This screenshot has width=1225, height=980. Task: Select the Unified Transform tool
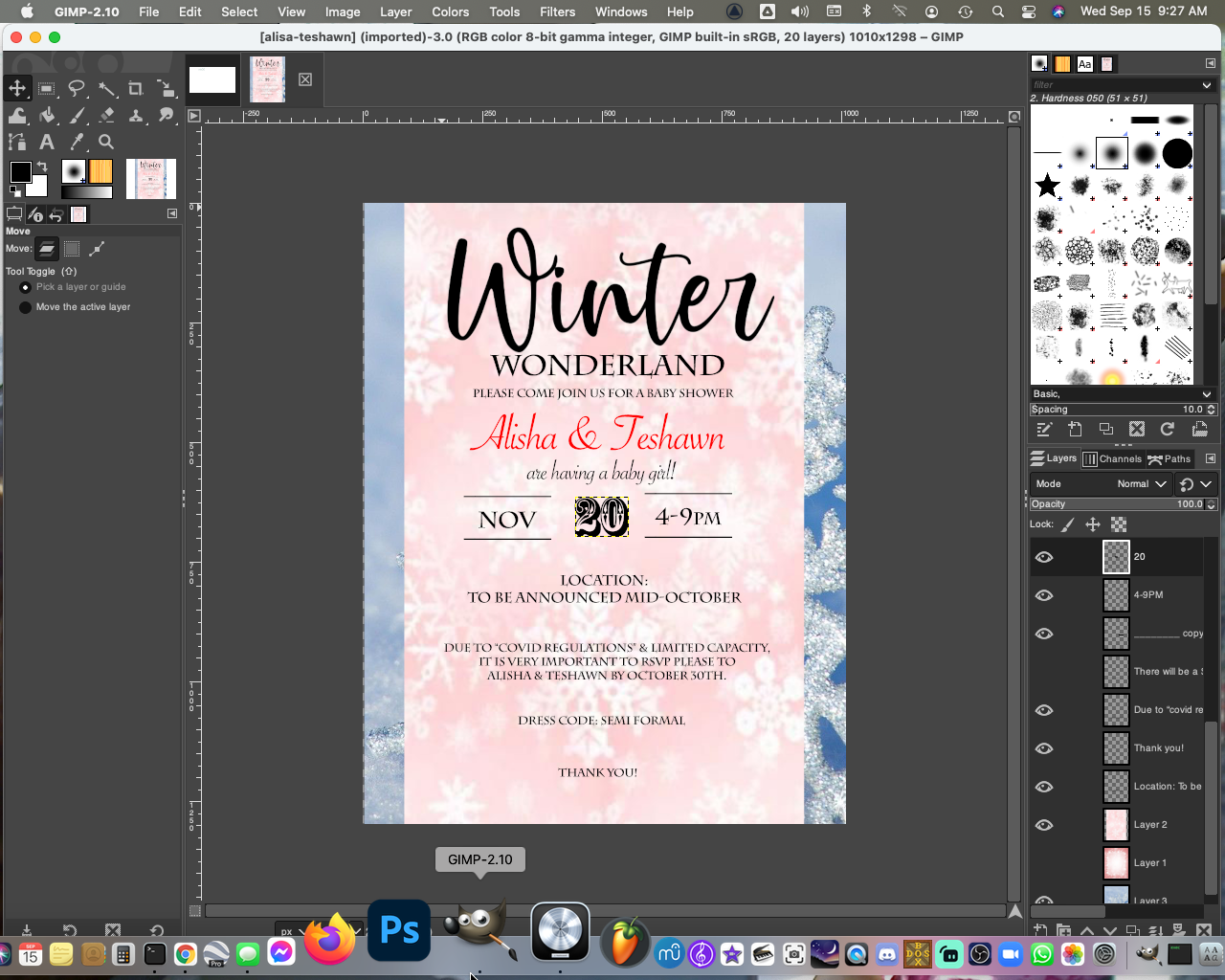166,88
